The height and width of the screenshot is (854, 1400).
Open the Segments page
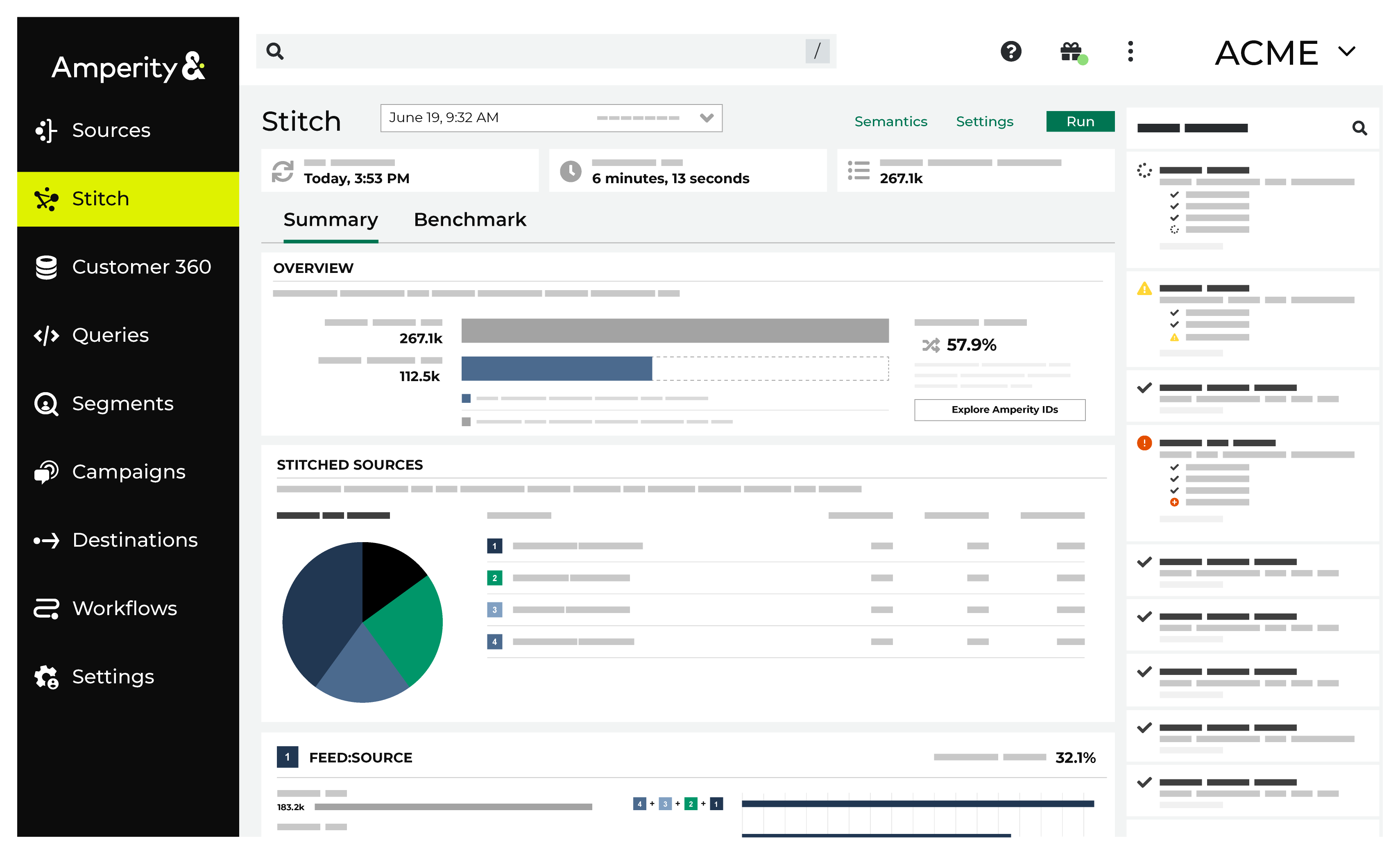coord(128,404)
